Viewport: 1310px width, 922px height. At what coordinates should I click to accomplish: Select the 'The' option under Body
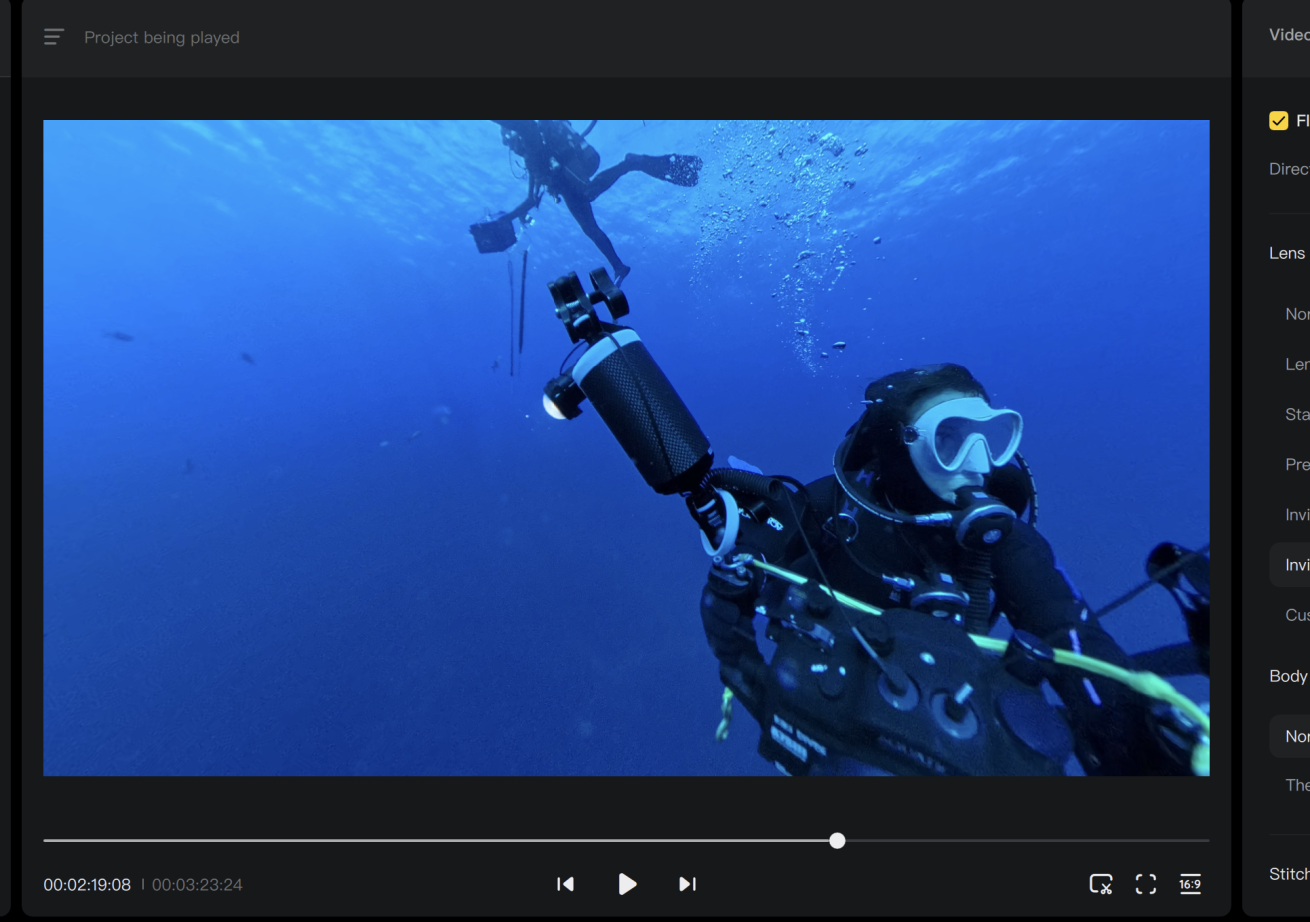[x=1296, y=785]
